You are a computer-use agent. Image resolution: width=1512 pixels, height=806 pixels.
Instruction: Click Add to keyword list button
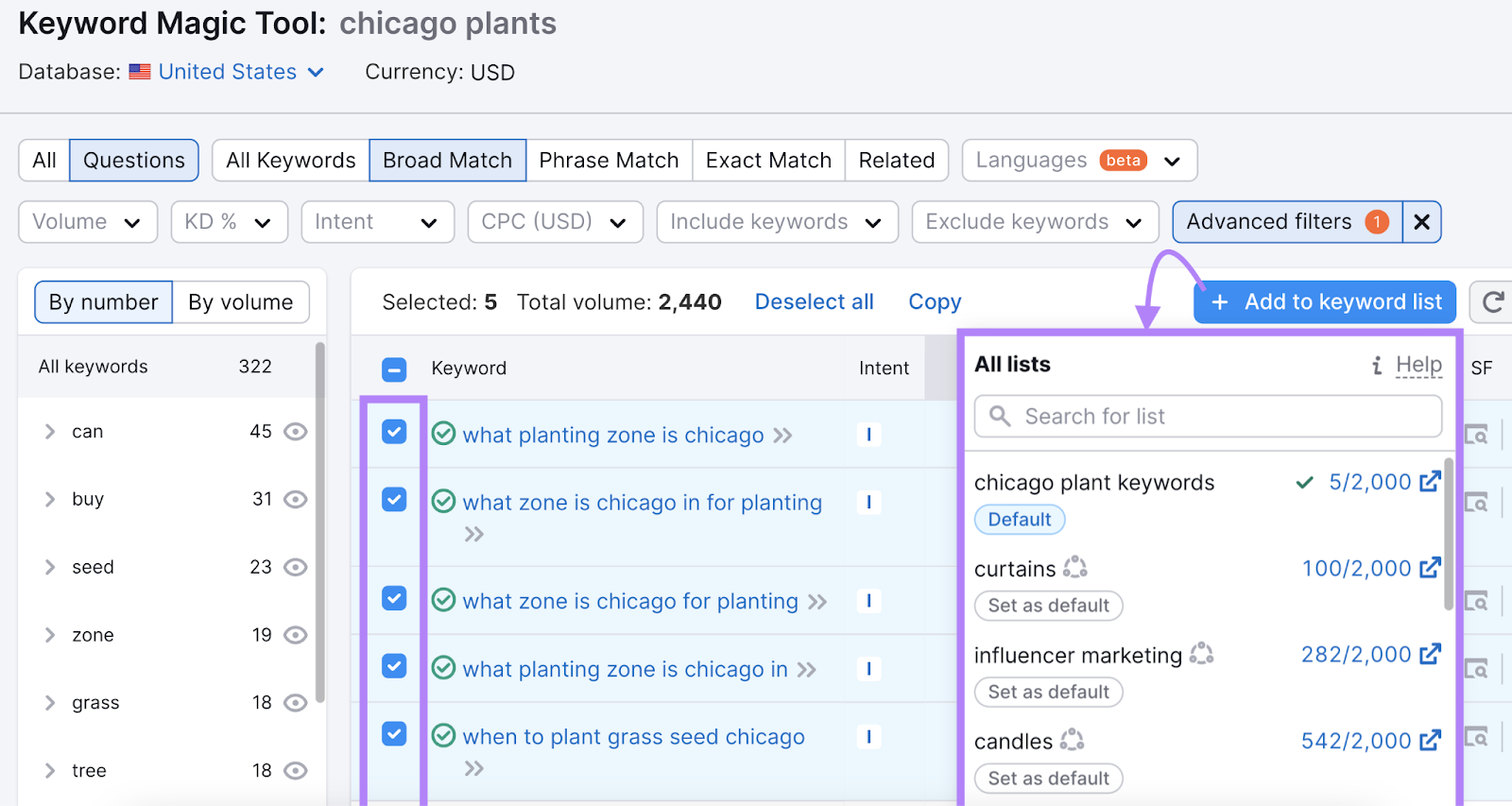[x=1325, y=302]
